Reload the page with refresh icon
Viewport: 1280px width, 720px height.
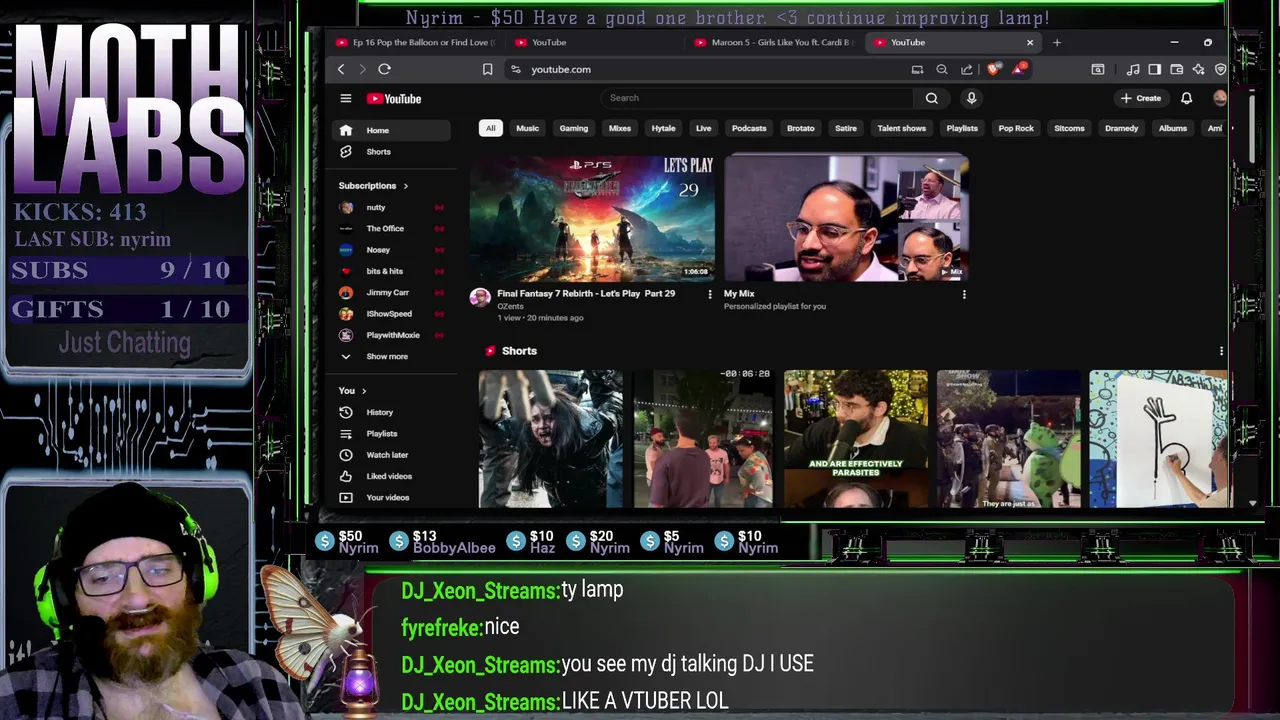pos(384,69)
